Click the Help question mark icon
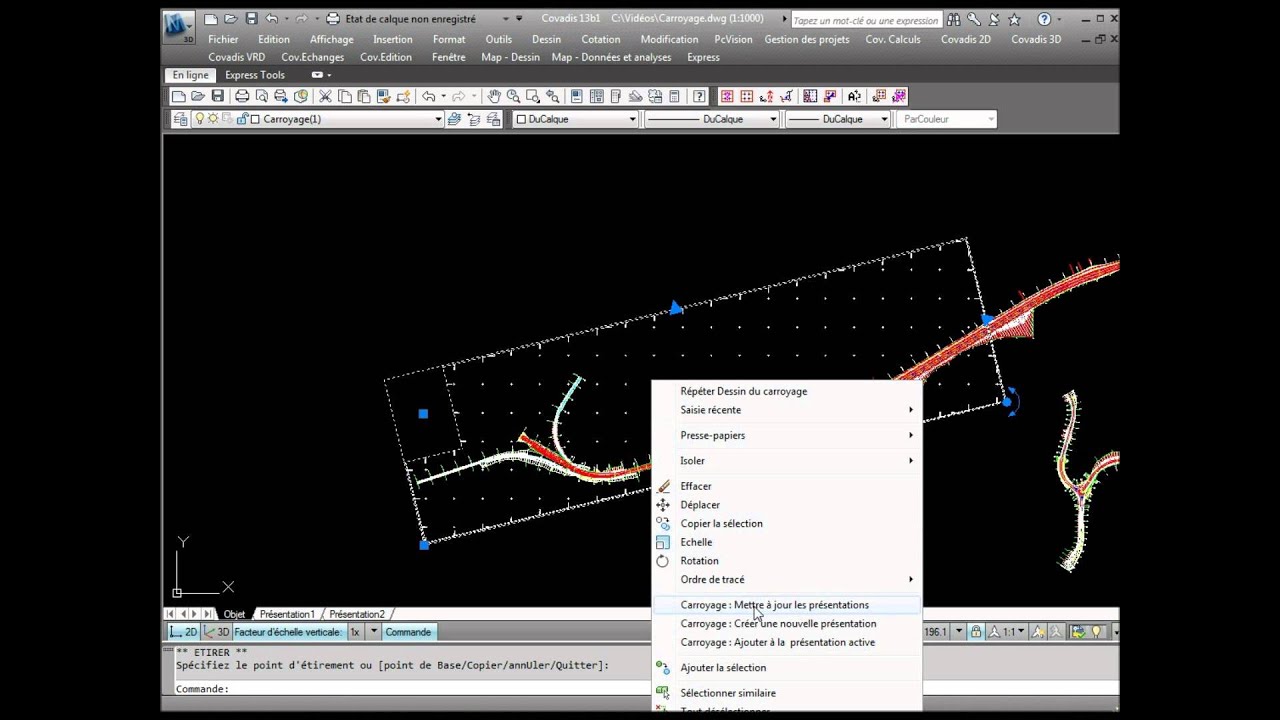 click(x=699, y=96)
